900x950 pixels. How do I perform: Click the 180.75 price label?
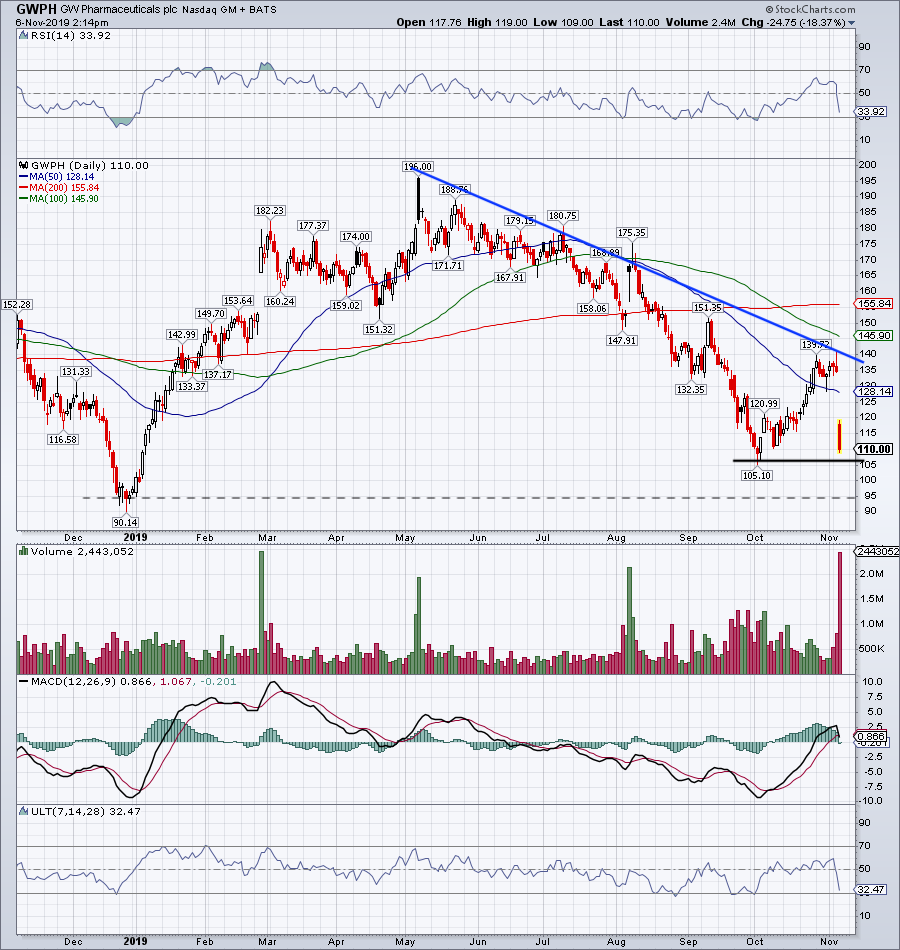562,215
